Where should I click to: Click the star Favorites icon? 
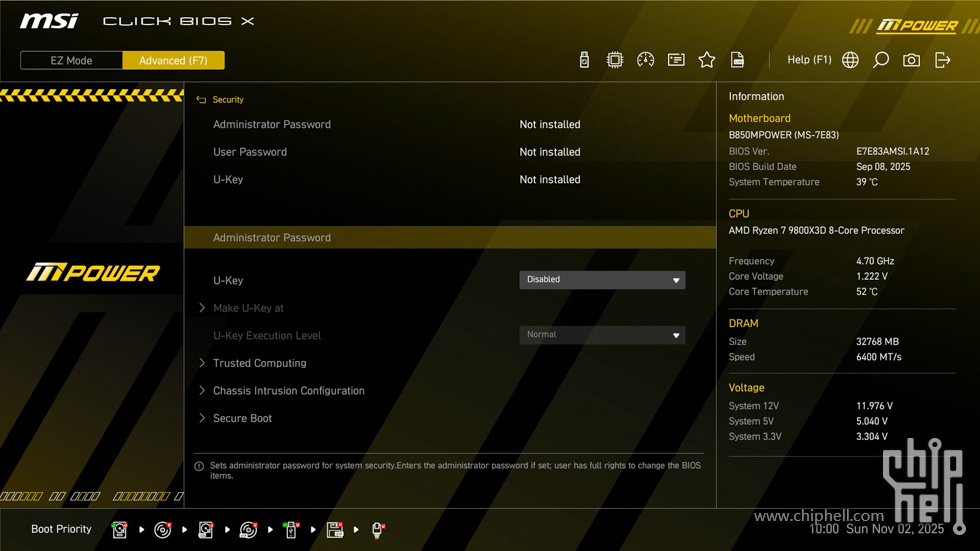click(x=707, y=60)
